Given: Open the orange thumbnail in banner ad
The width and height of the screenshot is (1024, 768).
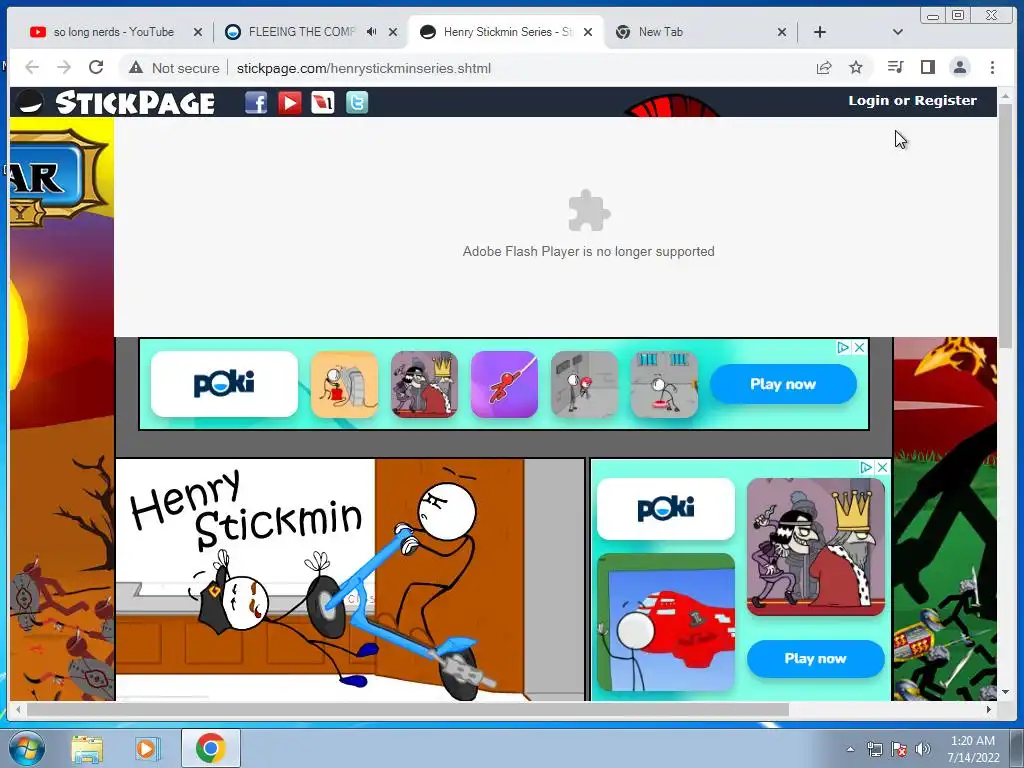Looking at the screenshot, I should click(344, 384).
